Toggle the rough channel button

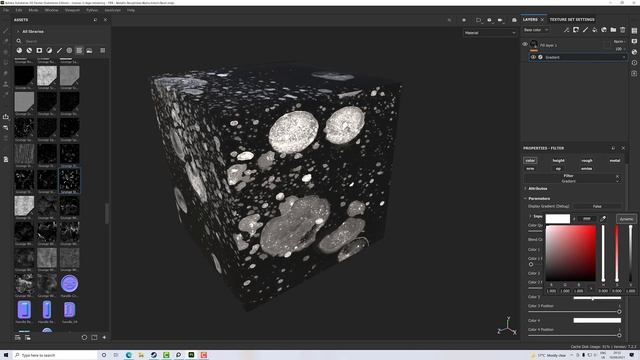point(587,160)
